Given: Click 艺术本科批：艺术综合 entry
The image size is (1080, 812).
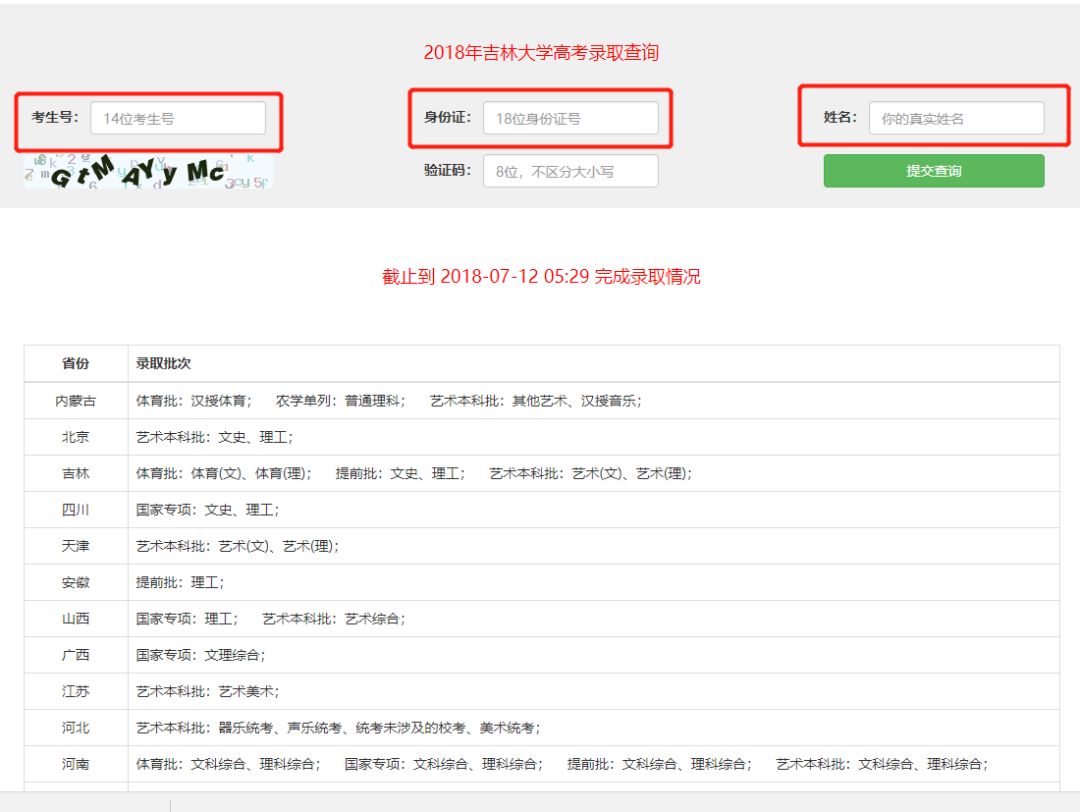Looking at the screenshot, I should pos(334,619).
